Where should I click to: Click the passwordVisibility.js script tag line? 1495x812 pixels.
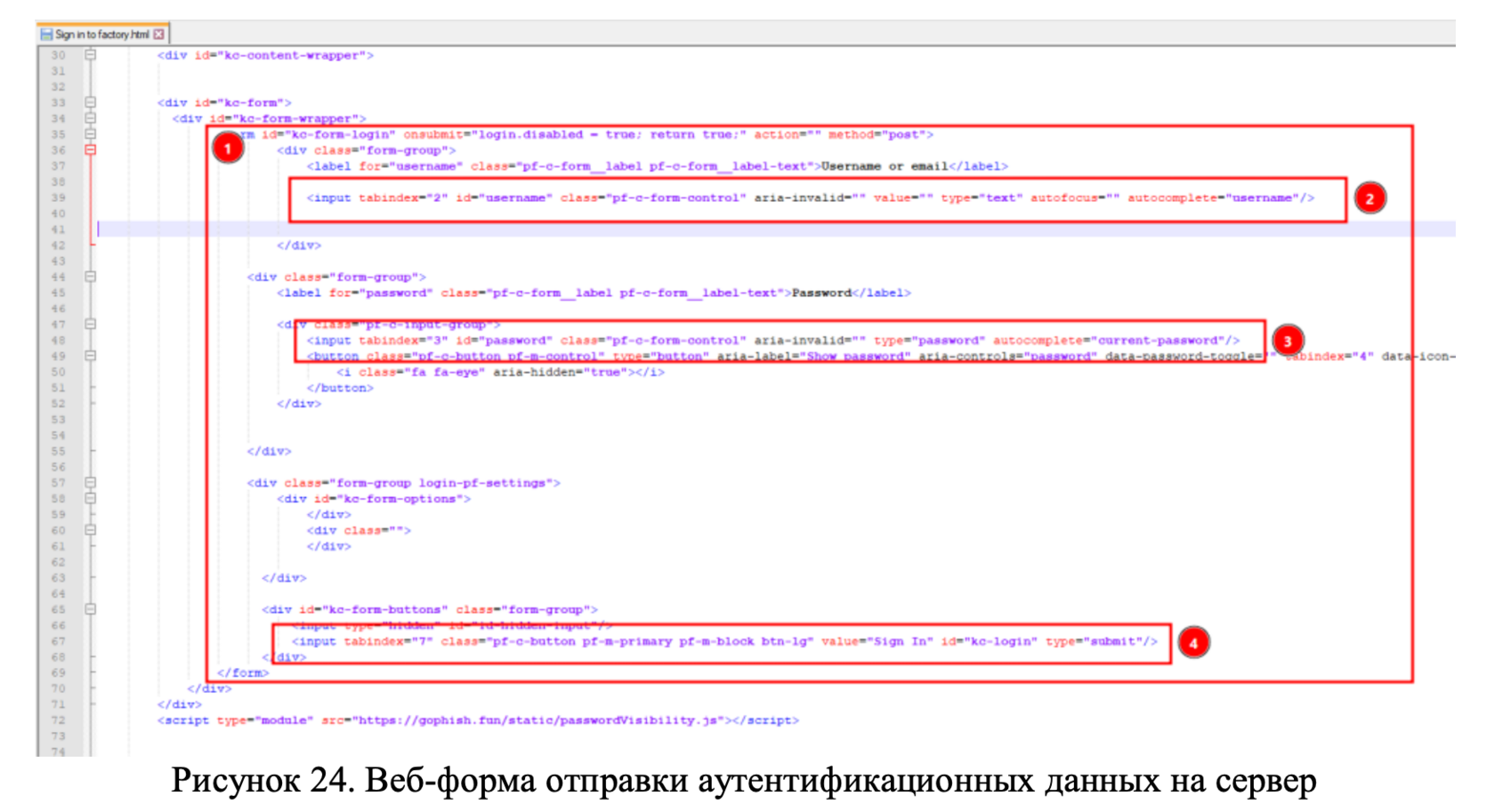pos(478,720)
